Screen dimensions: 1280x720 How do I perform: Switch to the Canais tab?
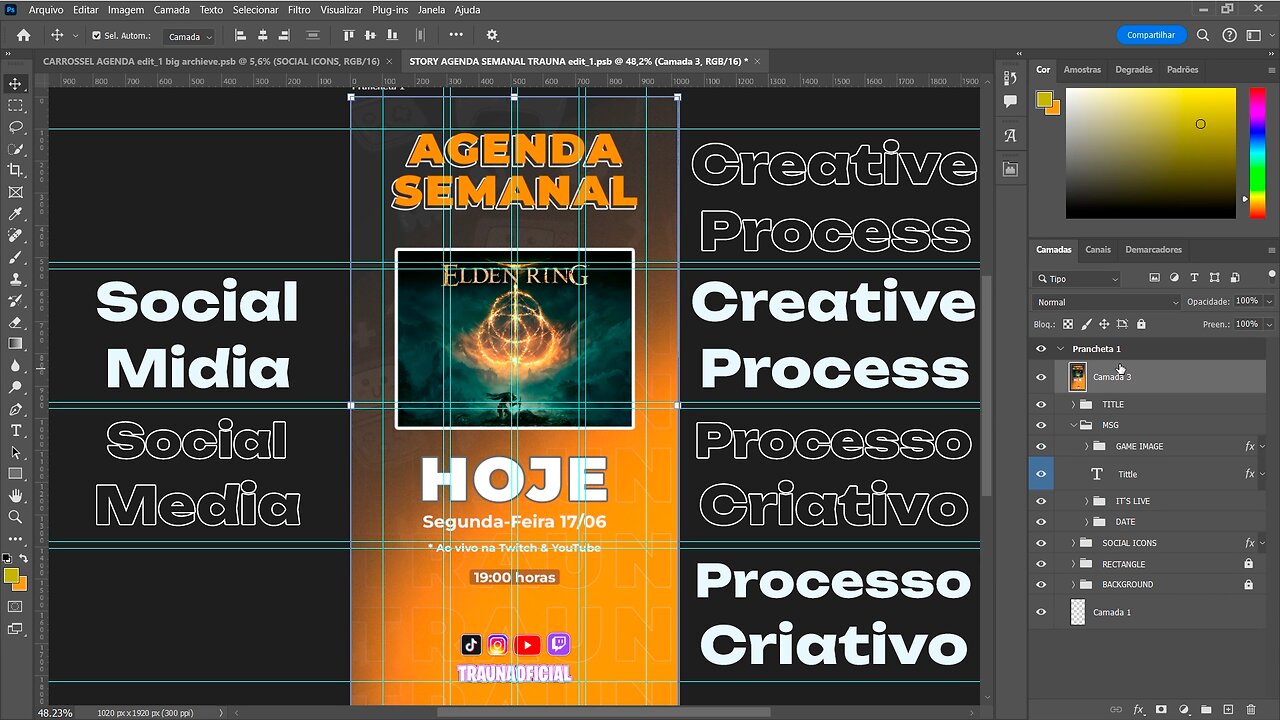[x=1098, y=250]
